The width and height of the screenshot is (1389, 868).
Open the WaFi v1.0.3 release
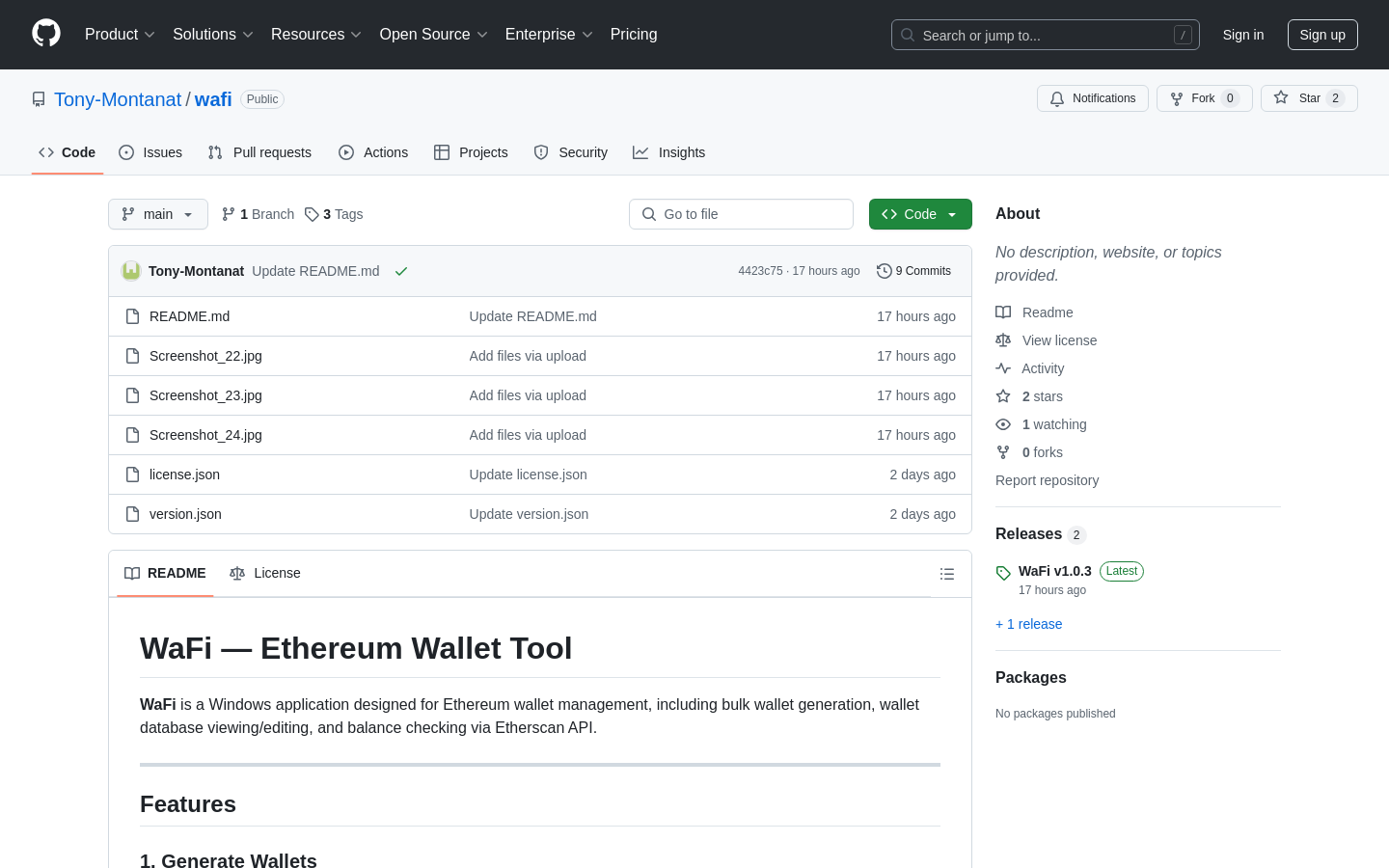pos(1055,571)
